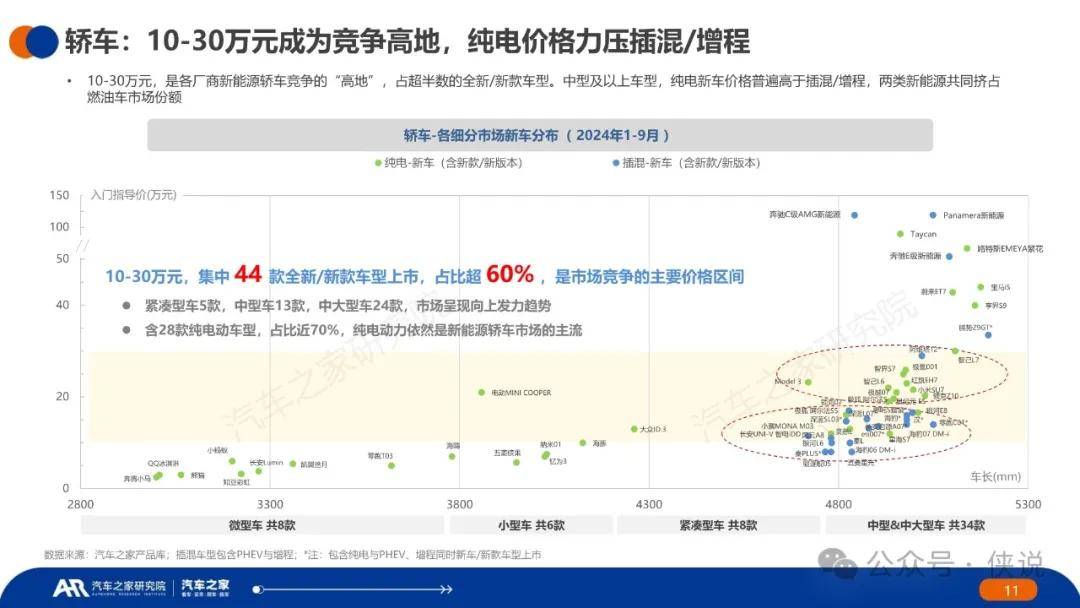The image size is (1080, 608).
Task: Click the 路特斯EMEYA繁花 green data point
Action: [967, 249]
